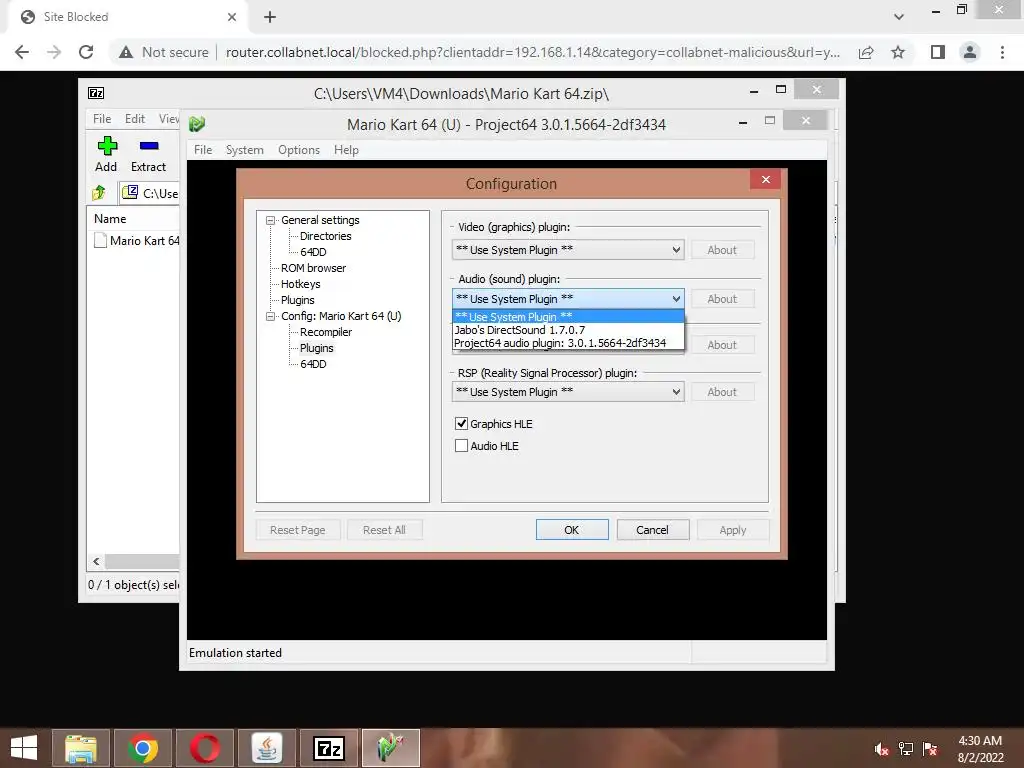
Task: Select 64DD under General settings
Action: [313, 252]
